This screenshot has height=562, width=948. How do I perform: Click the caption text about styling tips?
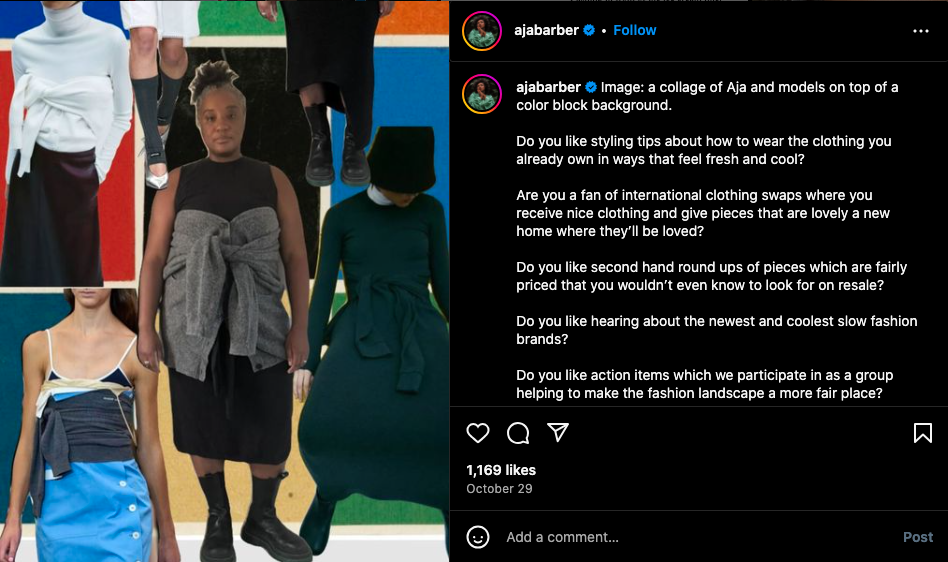pos(704,150)
